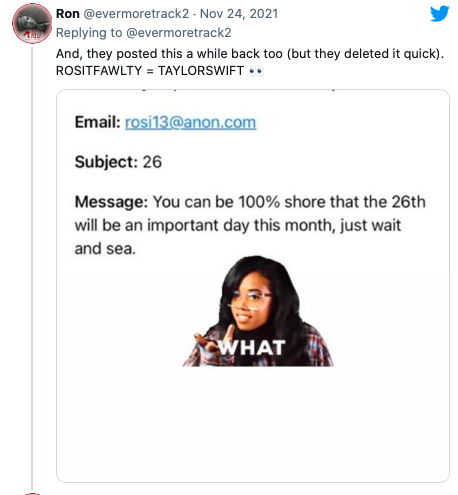Click the Message paragraph about the 26th

[250, 225]
